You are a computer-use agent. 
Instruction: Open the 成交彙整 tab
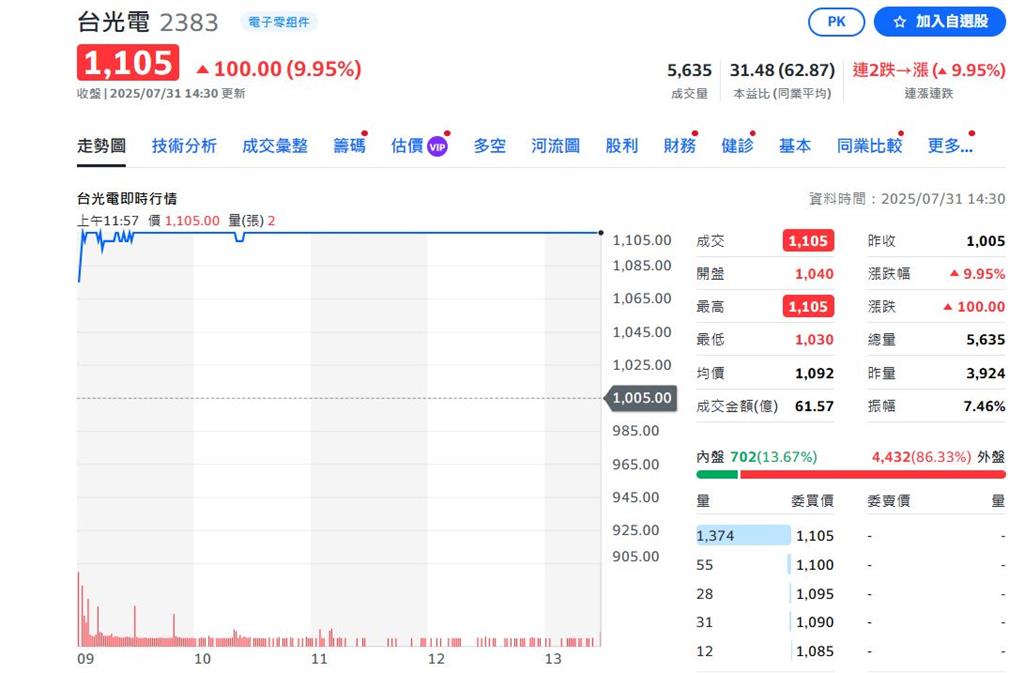tap(275, 146)
